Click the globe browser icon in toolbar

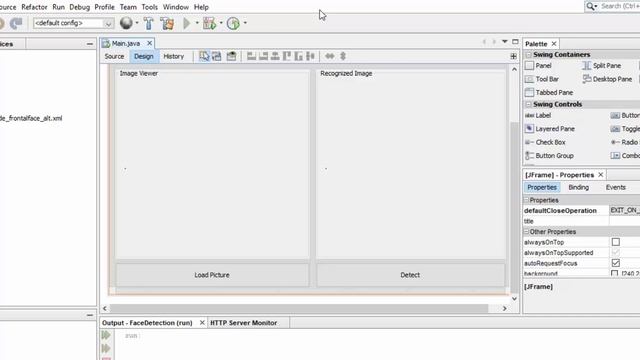(x=126, y=23)
